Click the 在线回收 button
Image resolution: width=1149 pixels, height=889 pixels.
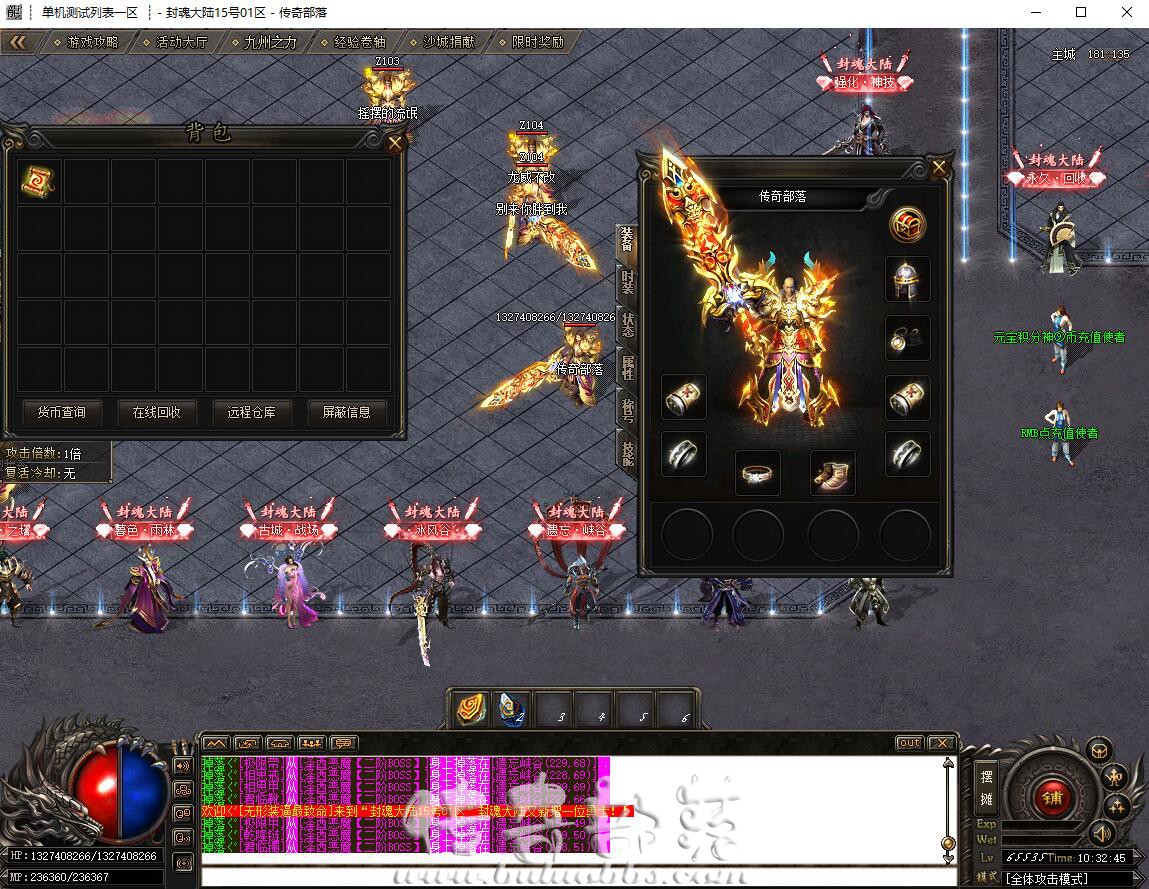[156, 413]
